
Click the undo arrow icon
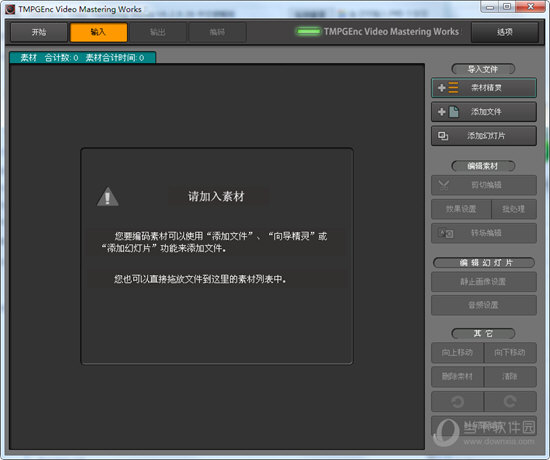457,401
